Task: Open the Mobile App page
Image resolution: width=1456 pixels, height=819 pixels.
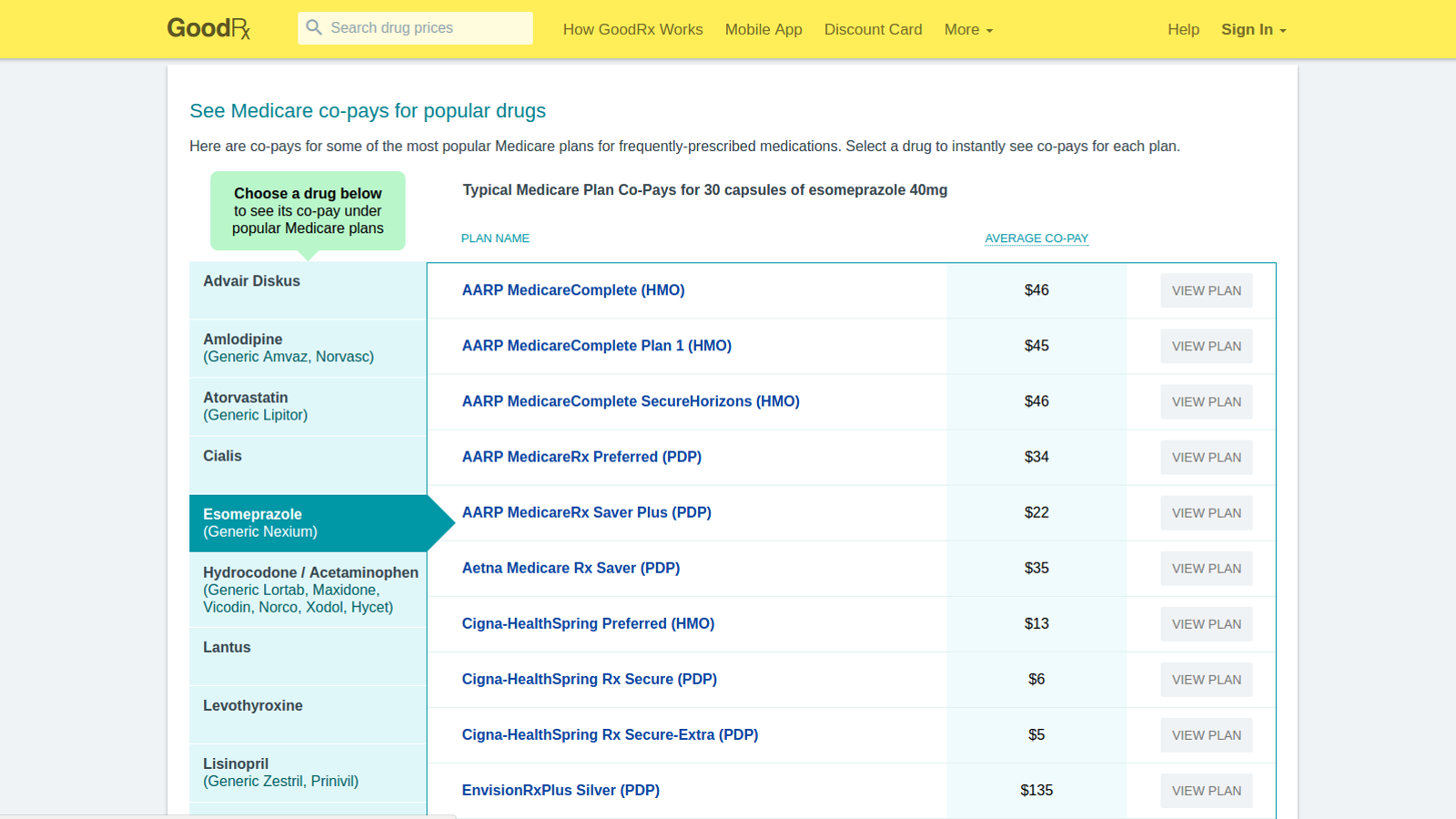Action: [763, 29]
